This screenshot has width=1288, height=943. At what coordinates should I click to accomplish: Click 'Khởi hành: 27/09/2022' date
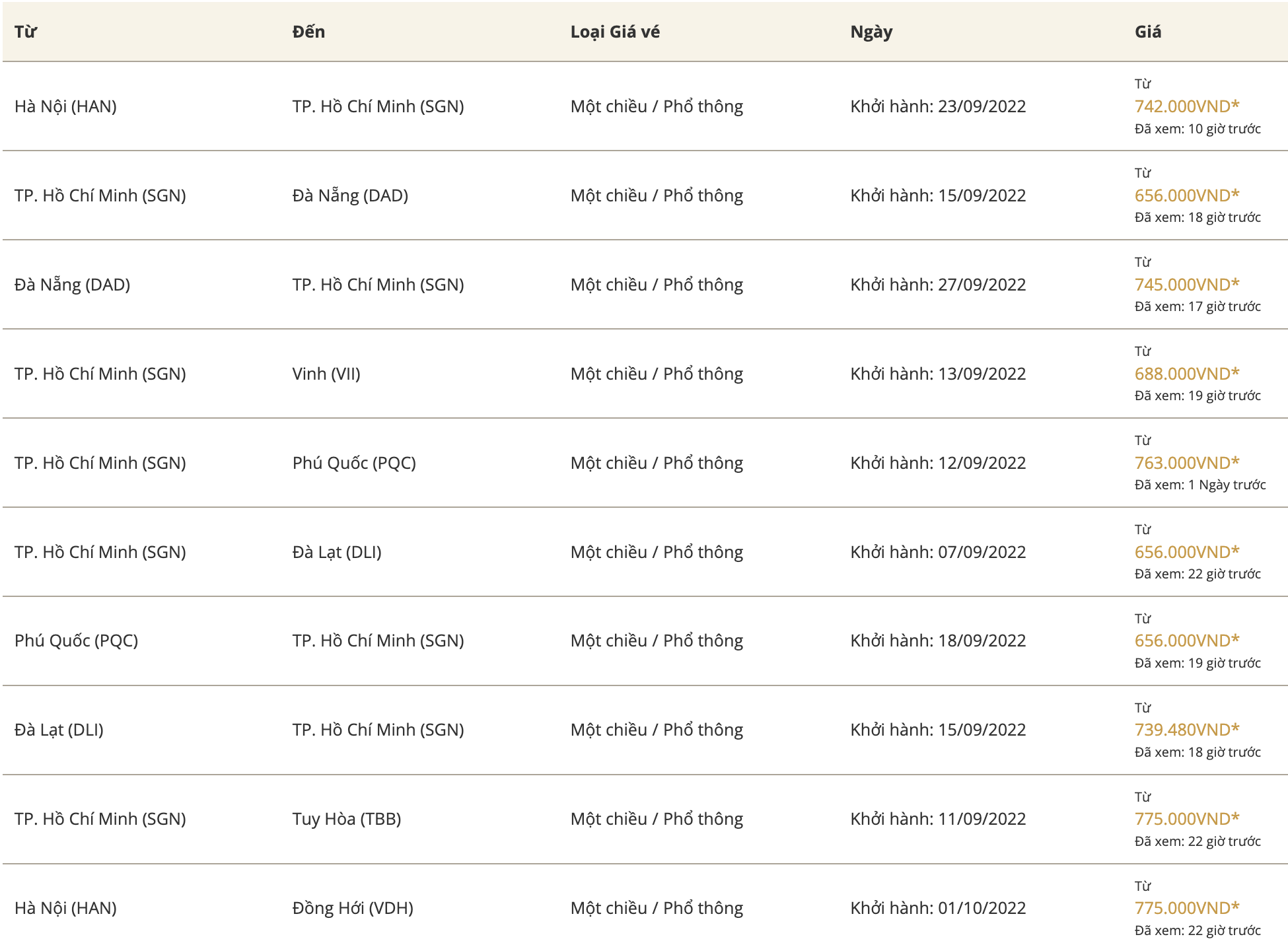click(x=938, y=285)
